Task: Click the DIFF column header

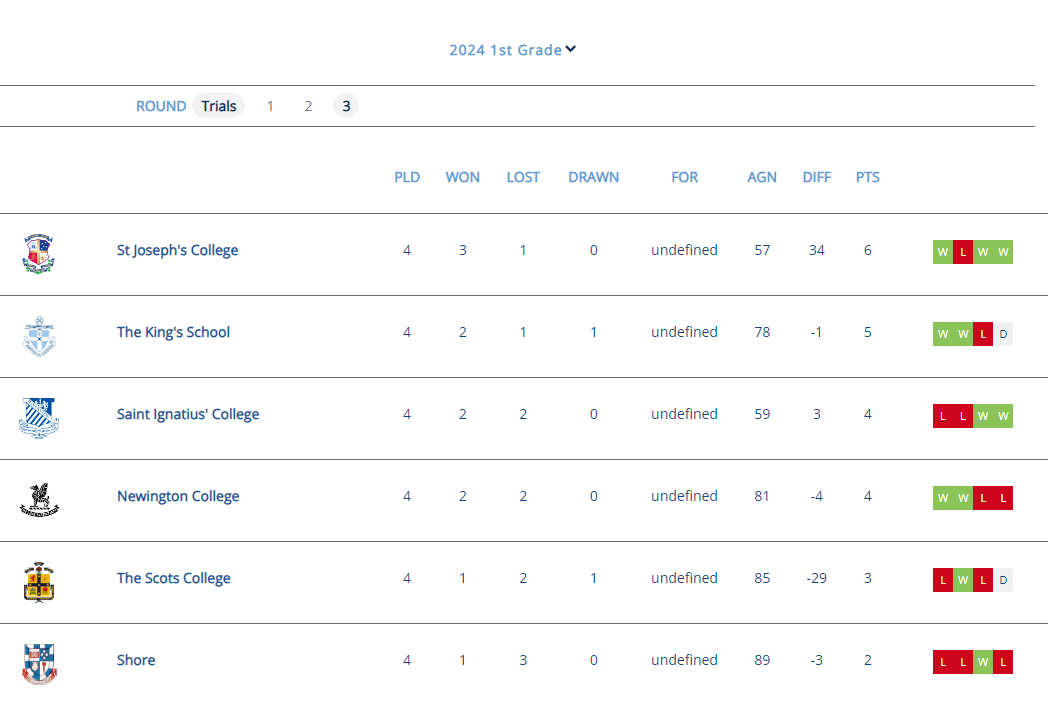Action: coord(816,177)
